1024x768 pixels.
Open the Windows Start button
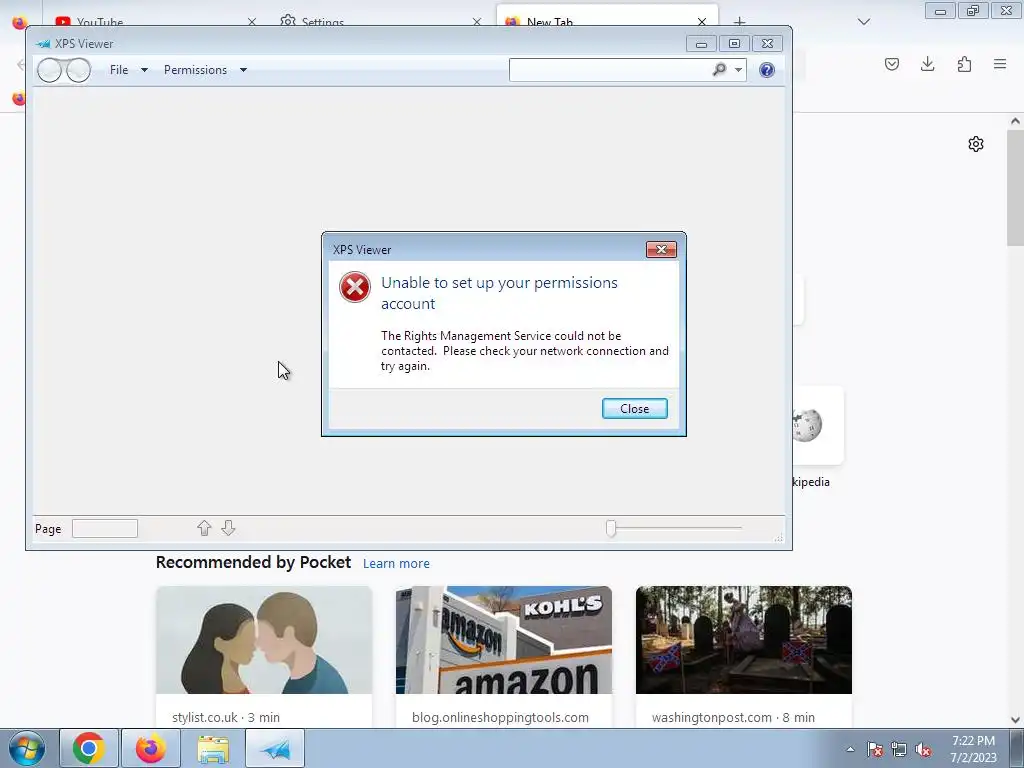[27, 748]
